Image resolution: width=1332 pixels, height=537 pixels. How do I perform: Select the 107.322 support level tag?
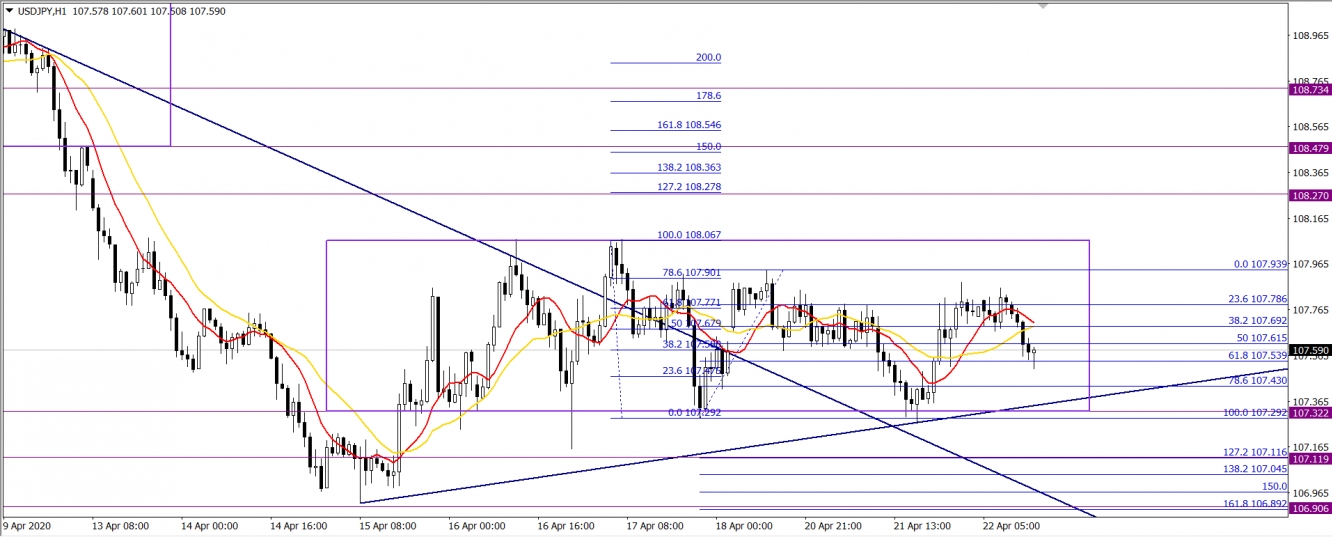tap(1310, 413)
